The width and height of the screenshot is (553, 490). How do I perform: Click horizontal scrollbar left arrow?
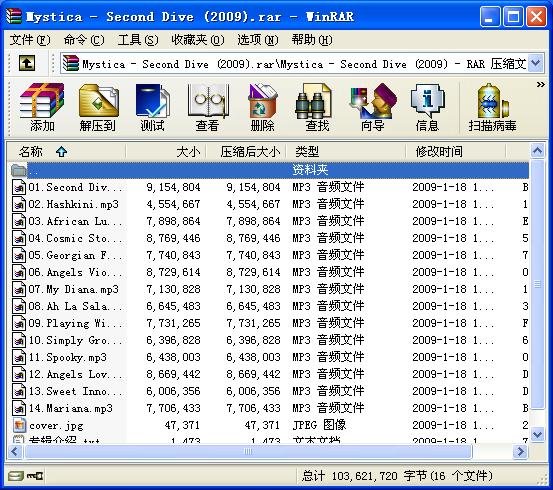tap(14, 452)
